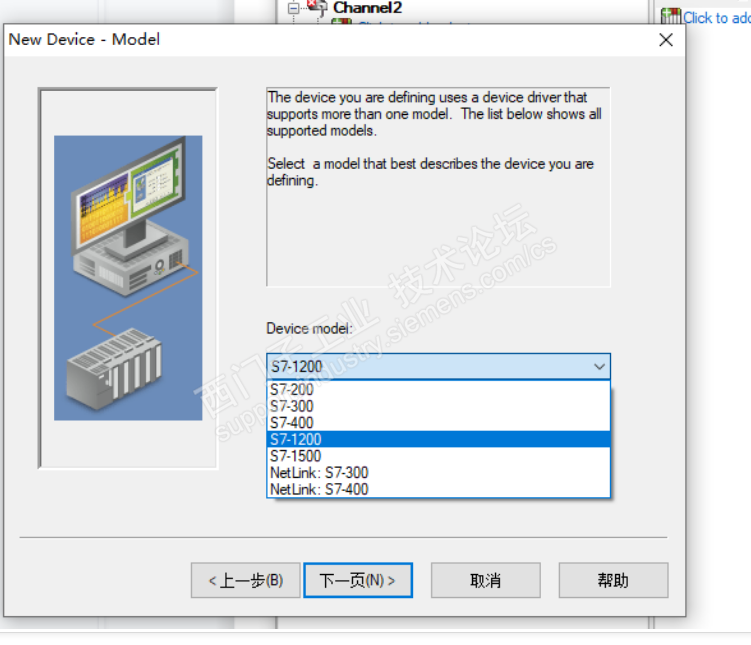
Task: Continue with 下一页(N) button
Action: click(x=358, y=580)
